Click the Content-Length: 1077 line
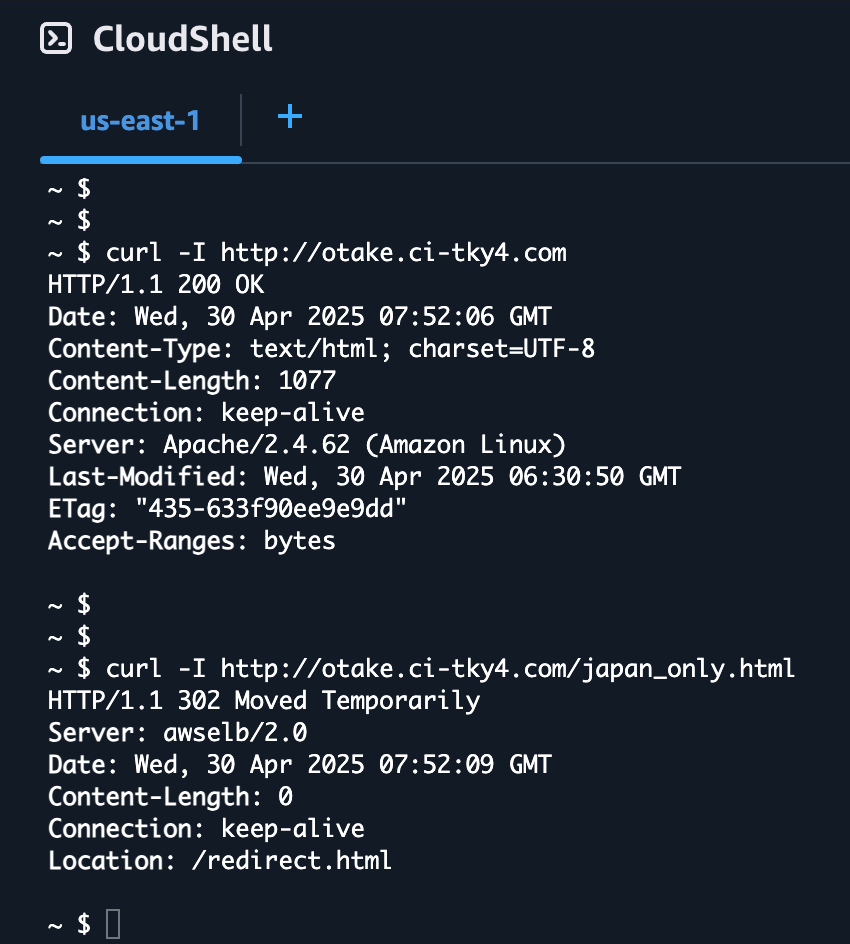The width and height of the screenshot is (850, 944). pyautogui.click(x=192, y=380)
